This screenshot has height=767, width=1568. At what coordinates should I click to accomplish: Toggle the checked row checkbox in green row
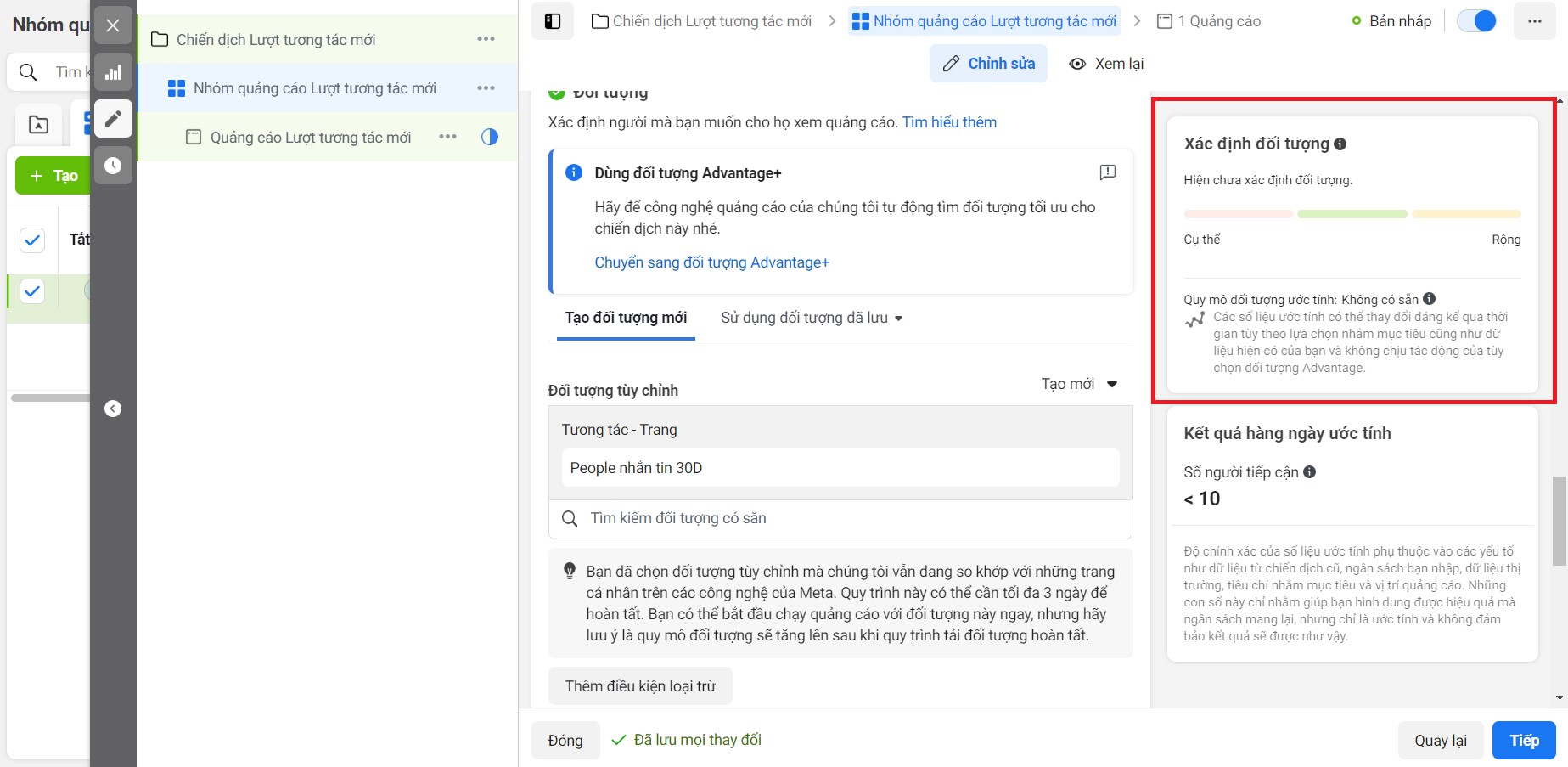(x=32, y=291)
